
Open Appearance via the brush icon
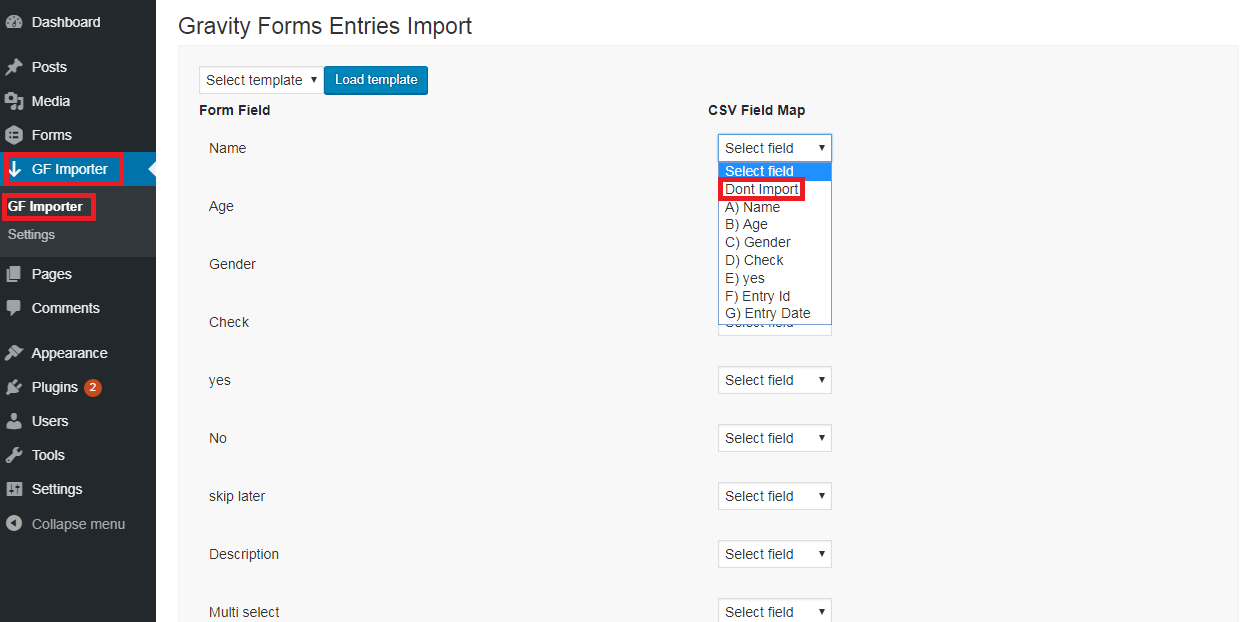(x=14, y=352)
